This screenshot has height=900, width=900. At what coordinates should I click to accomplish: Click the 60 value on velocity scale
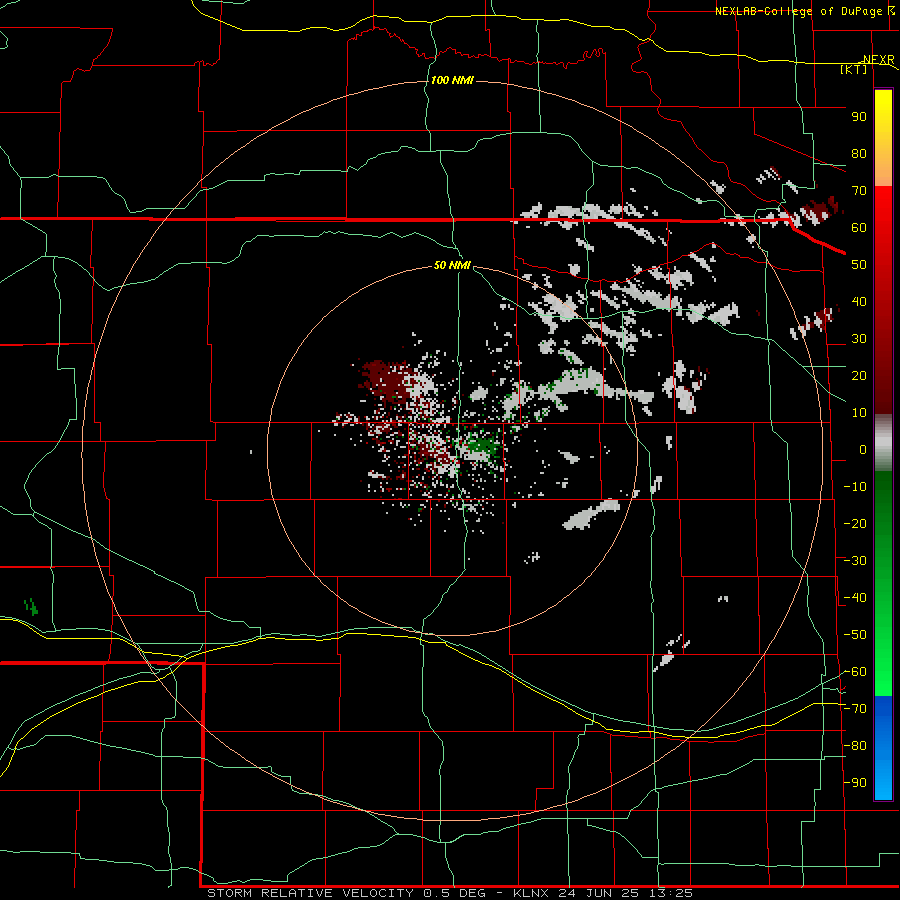(859, 227)
